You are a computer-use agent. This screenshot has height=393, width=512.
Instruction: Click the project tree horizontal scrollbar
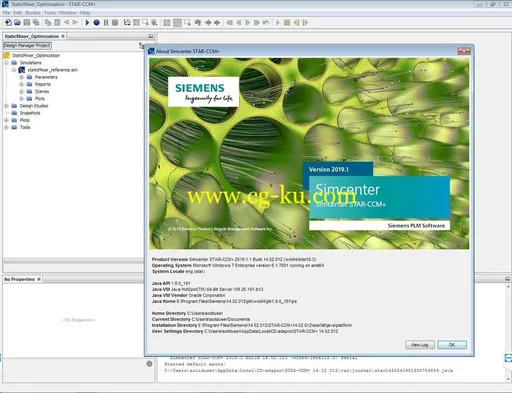pyautogui.click(x=73, y=262)
